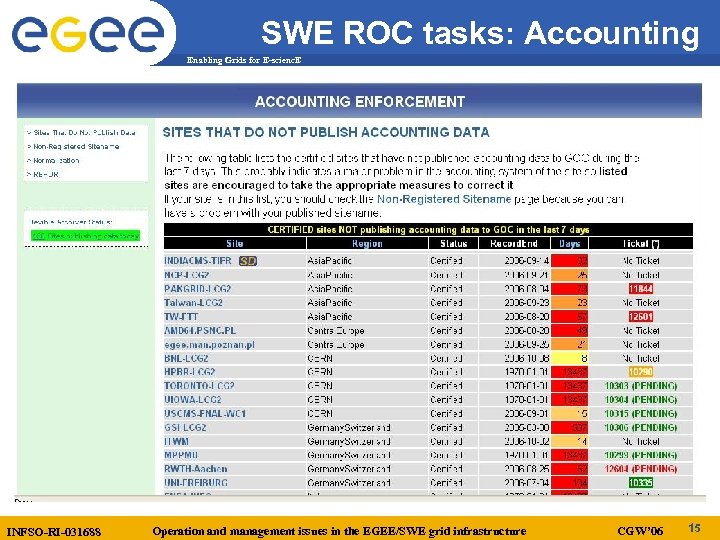Click the SD badge beside INDIACMS-TIFR

(x=248, y=261)
